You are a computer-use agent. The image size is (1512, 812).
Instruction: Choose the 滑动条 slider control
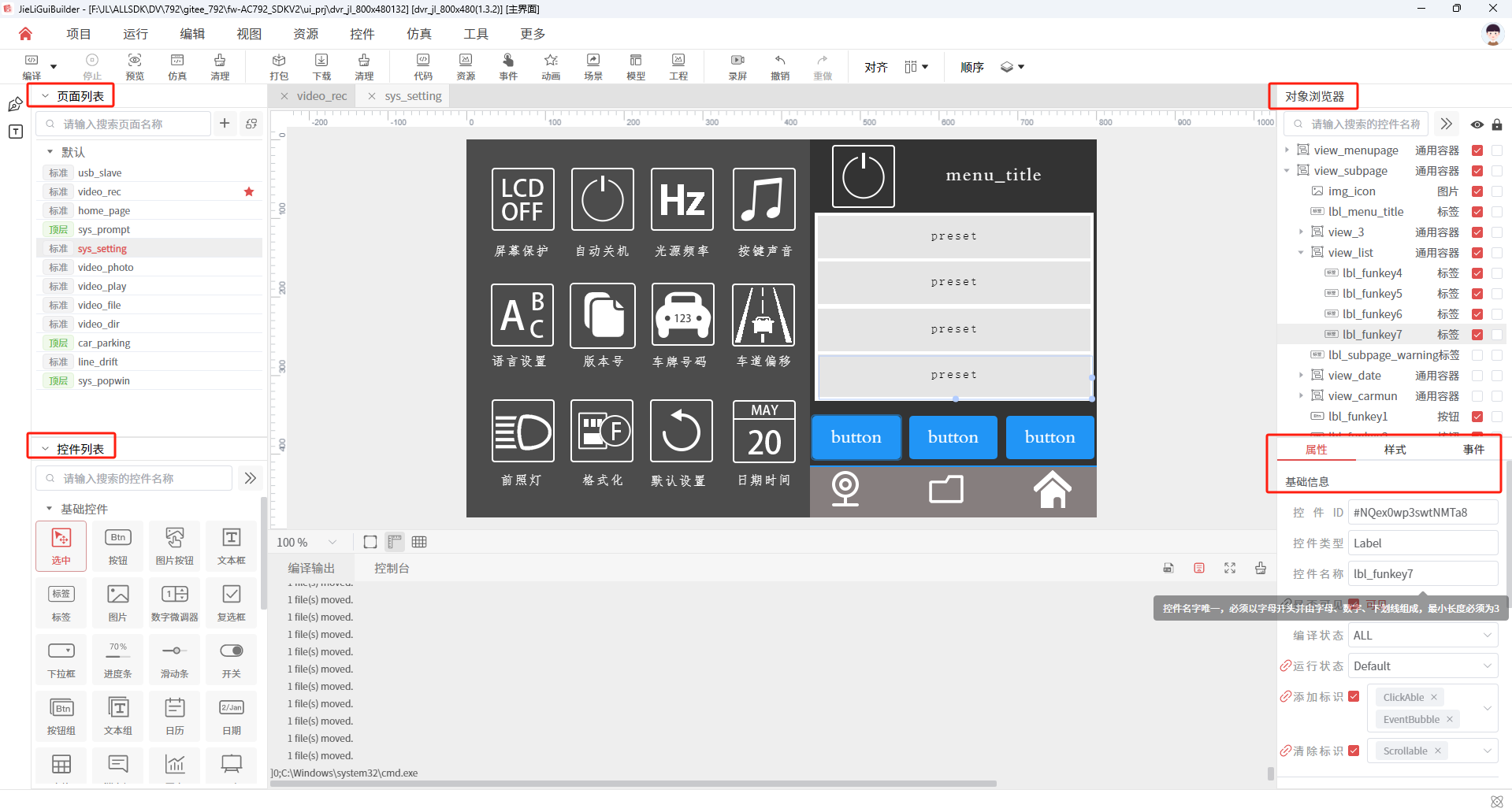tap(175, 659)
